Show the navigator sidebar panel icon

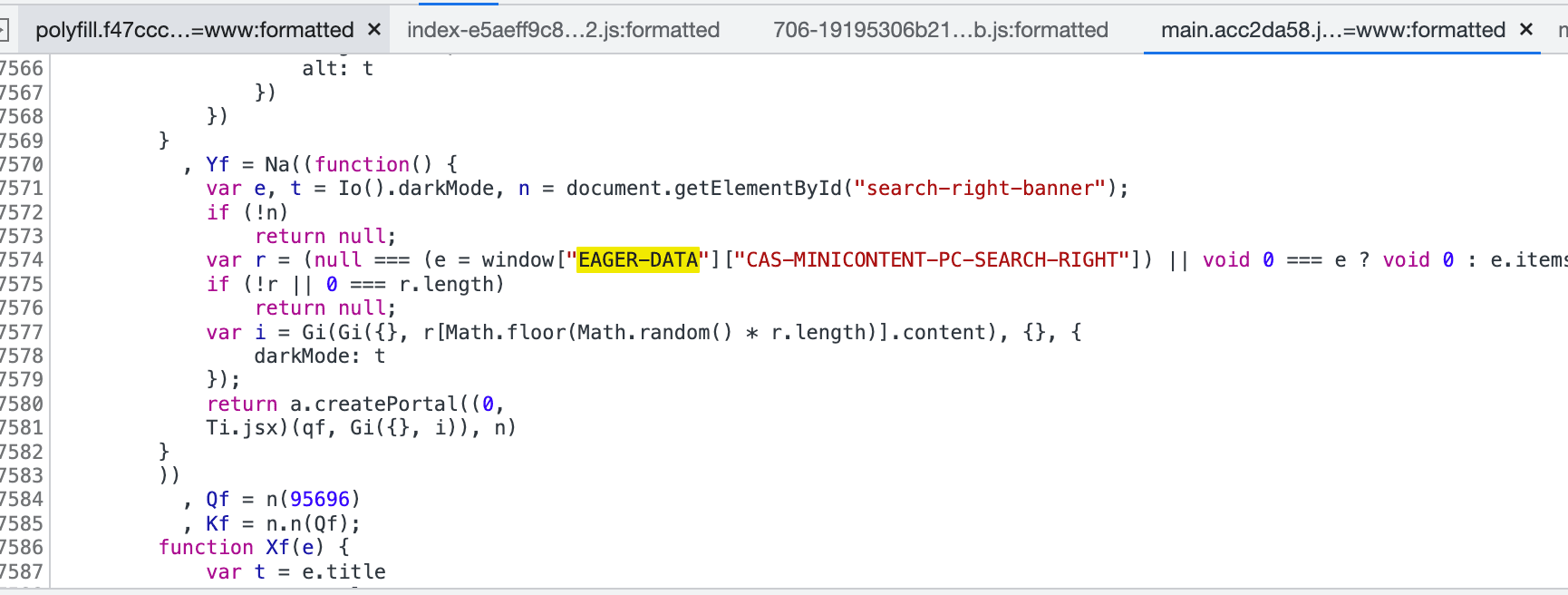4,30
